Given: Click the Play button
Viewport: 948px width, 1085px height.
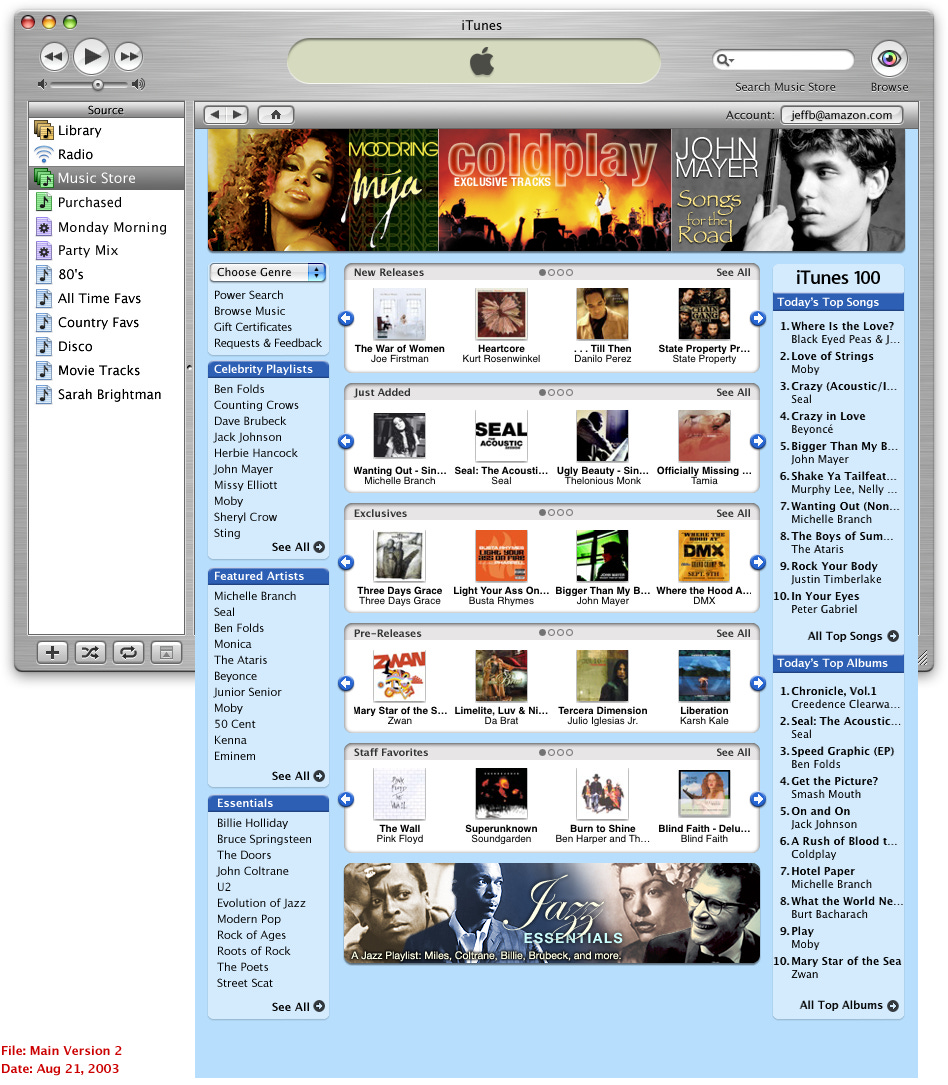Looking at the screenshot, I should pyautogui.click(x=91, y=56).
